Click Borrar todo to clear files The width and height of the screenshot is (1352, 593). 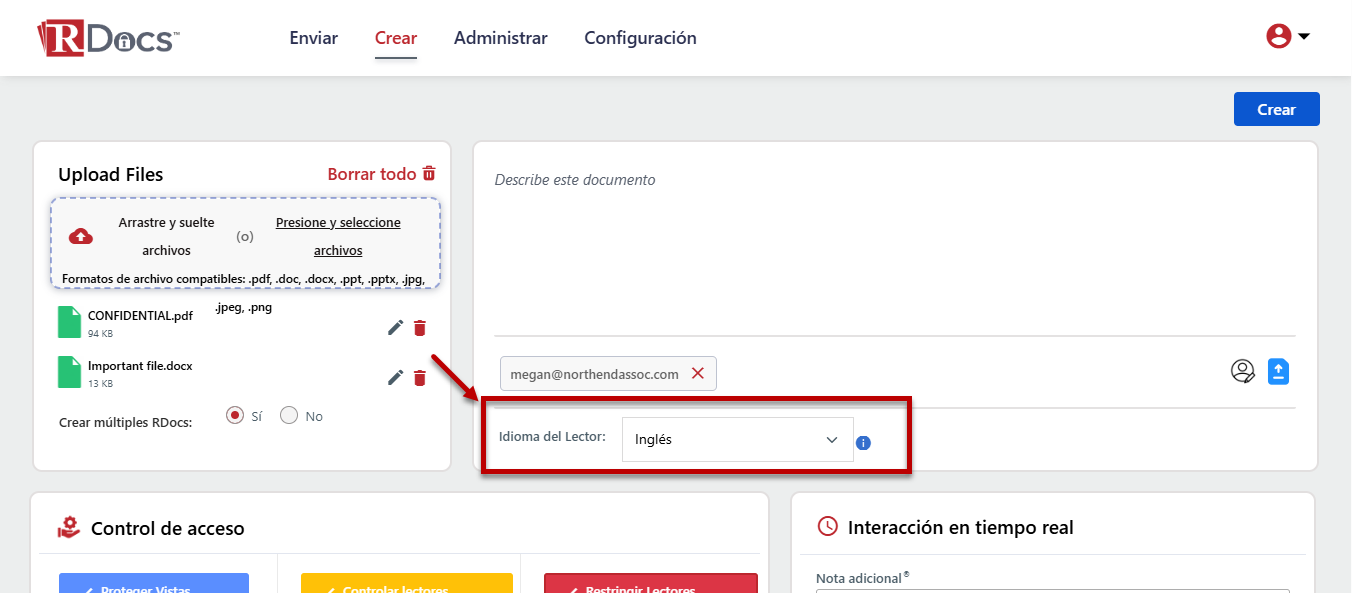tap(381, 174)
